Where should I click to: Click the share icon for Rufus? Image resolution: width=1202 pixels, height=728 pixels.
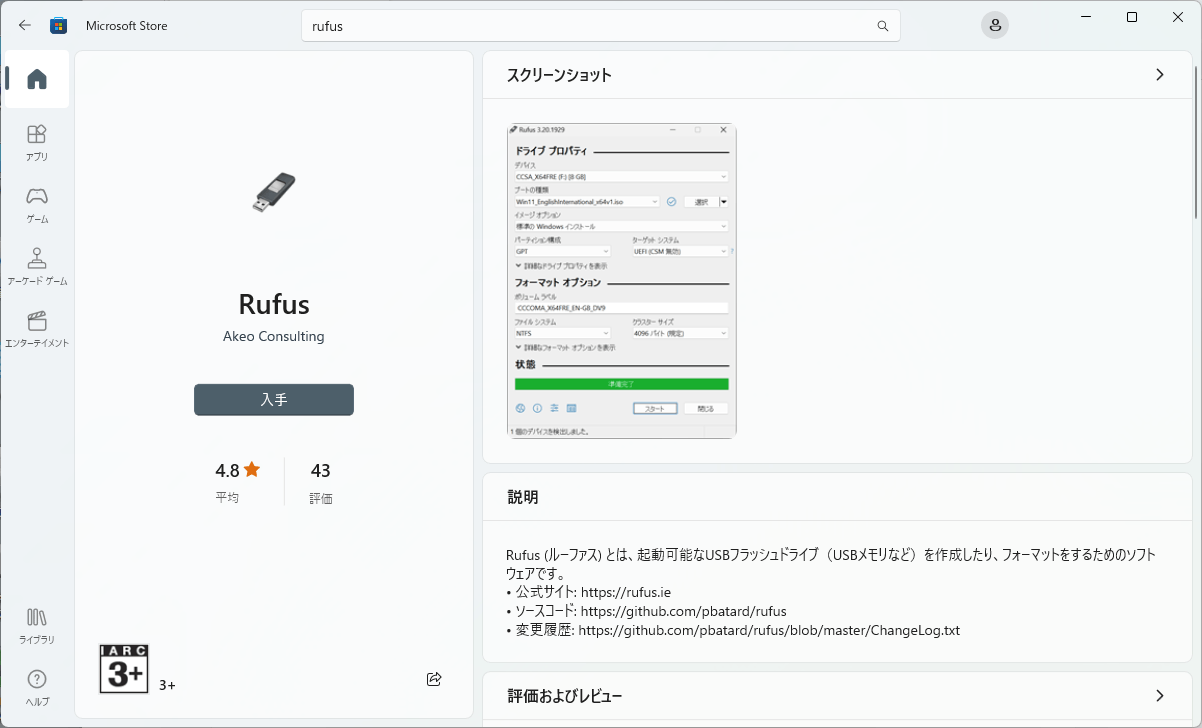[x=434, y=679]
